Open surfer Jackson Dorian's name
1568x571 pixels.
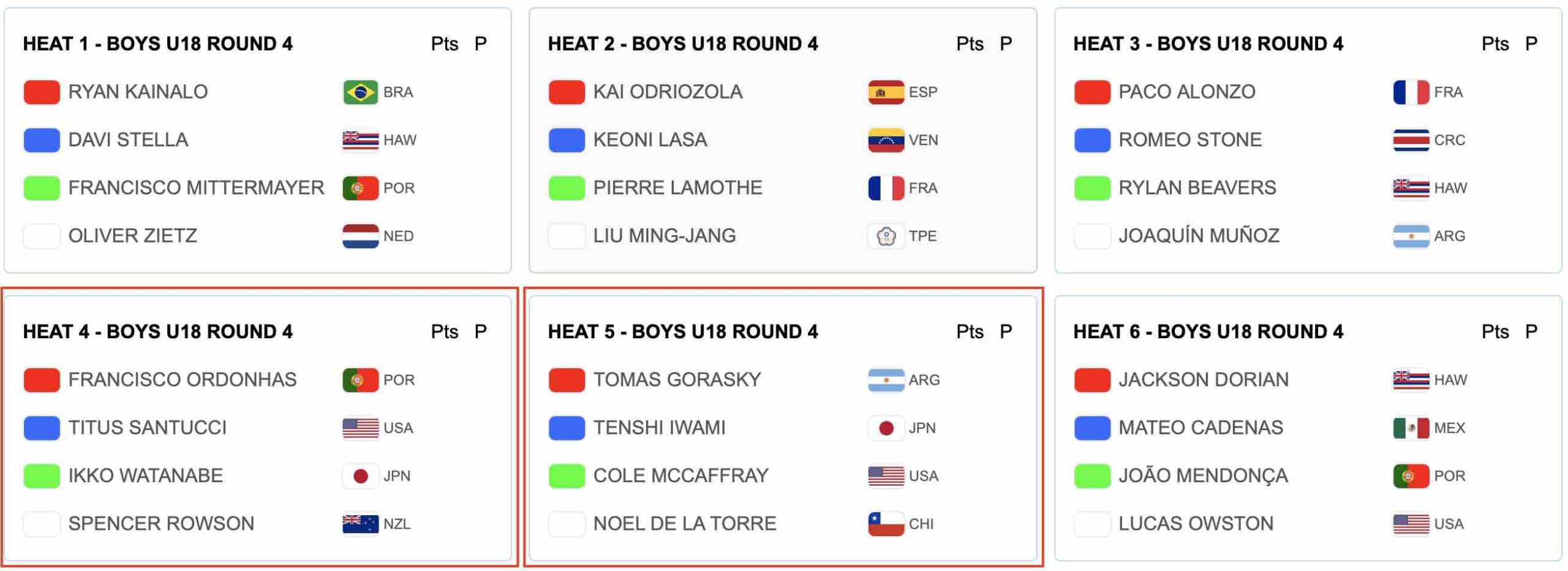[x=1203, y=380]
